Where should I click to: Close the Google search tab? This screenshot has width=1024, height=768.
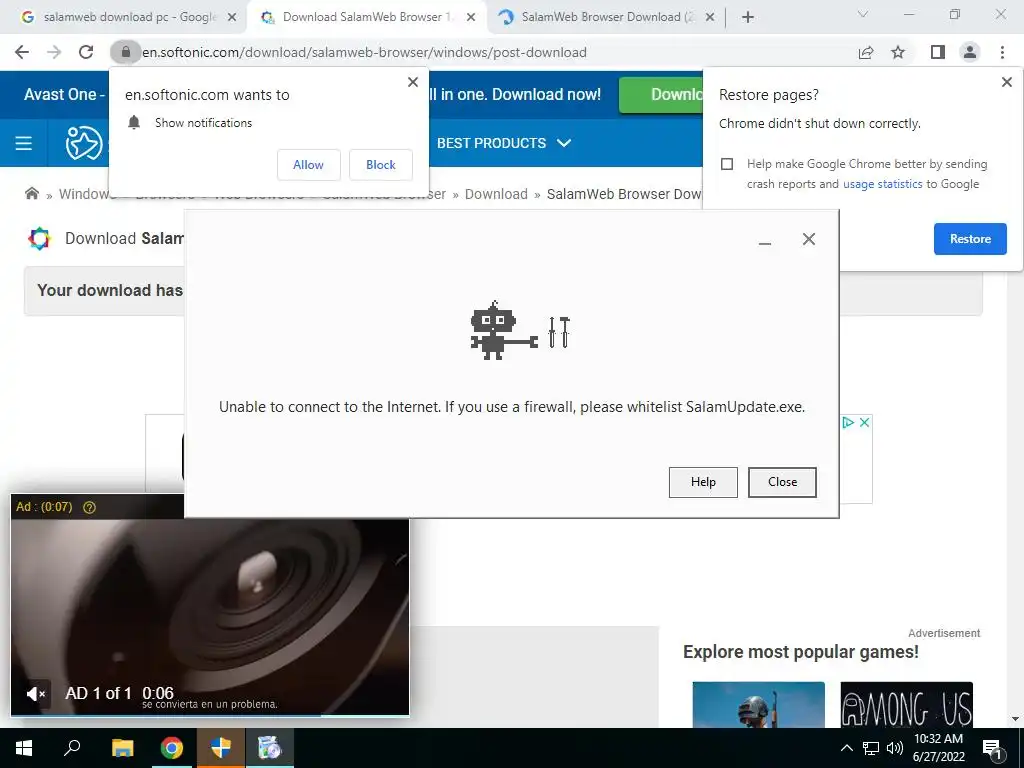point(232,18)
